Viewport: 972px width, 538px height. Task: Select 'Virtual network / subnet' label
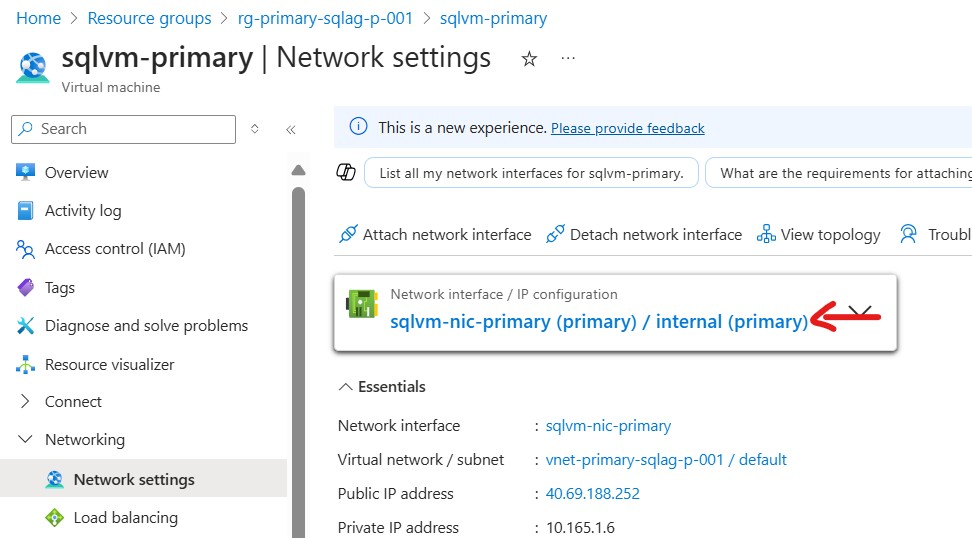pos(421,459)
